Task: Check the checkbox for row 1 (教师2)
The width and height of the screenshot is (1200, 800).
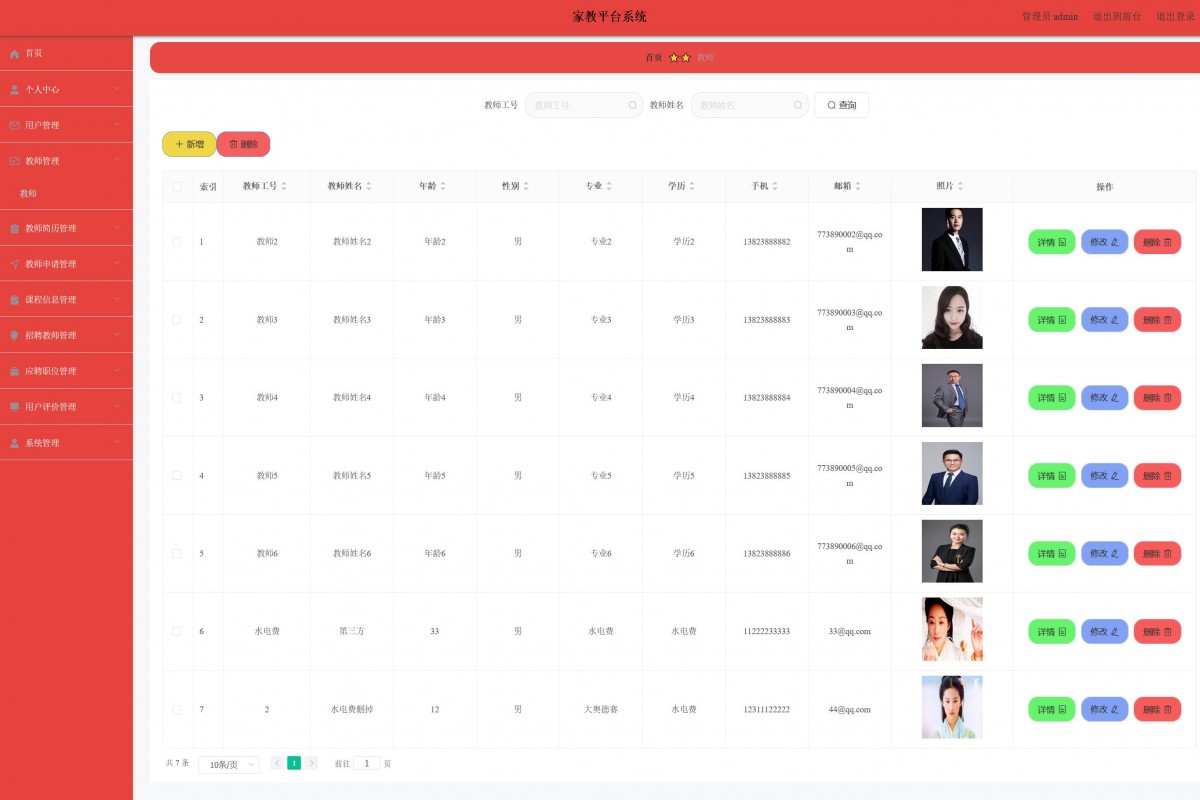Action: 176,241
